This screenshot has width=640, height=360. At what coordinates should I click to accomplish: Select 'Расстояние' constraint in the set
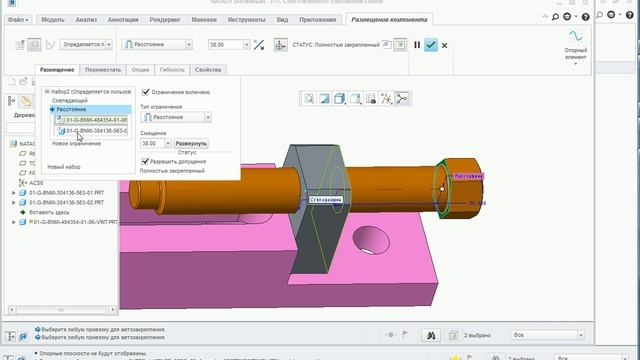[x=90, y=109]
